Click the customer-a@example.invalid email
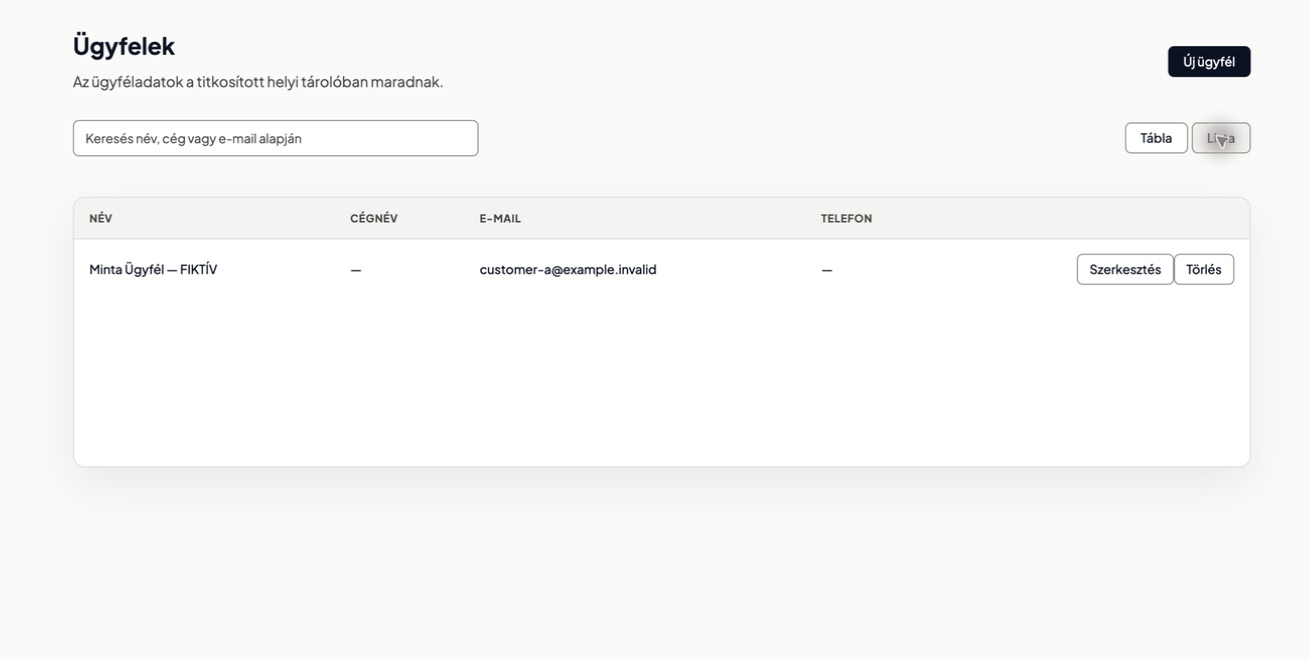The height and width of the screenshot is (660, 1310). 568,269
